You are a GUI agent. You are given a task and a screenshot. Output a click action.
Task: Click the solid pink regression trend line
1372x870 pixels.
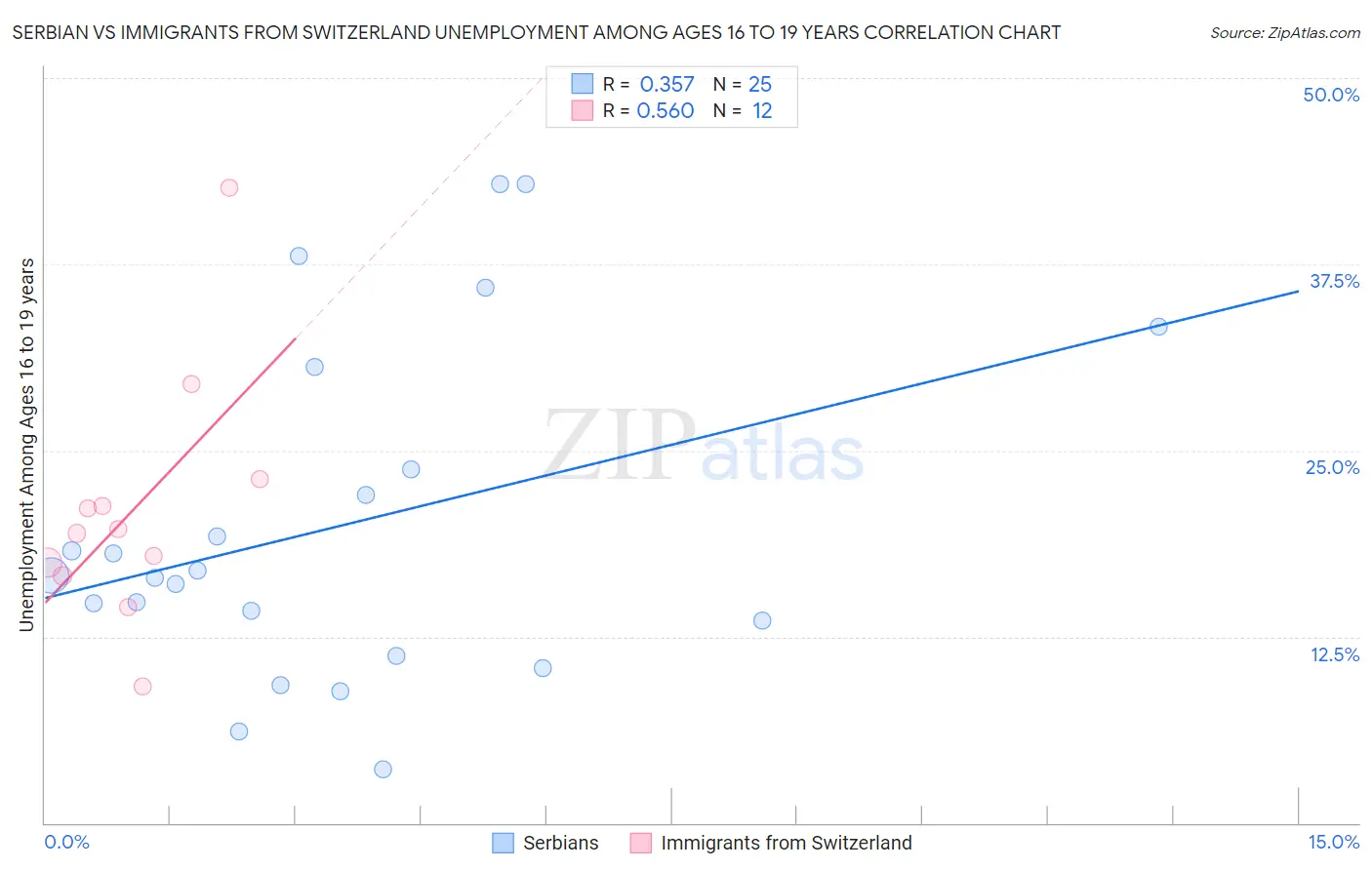point(170,470)
